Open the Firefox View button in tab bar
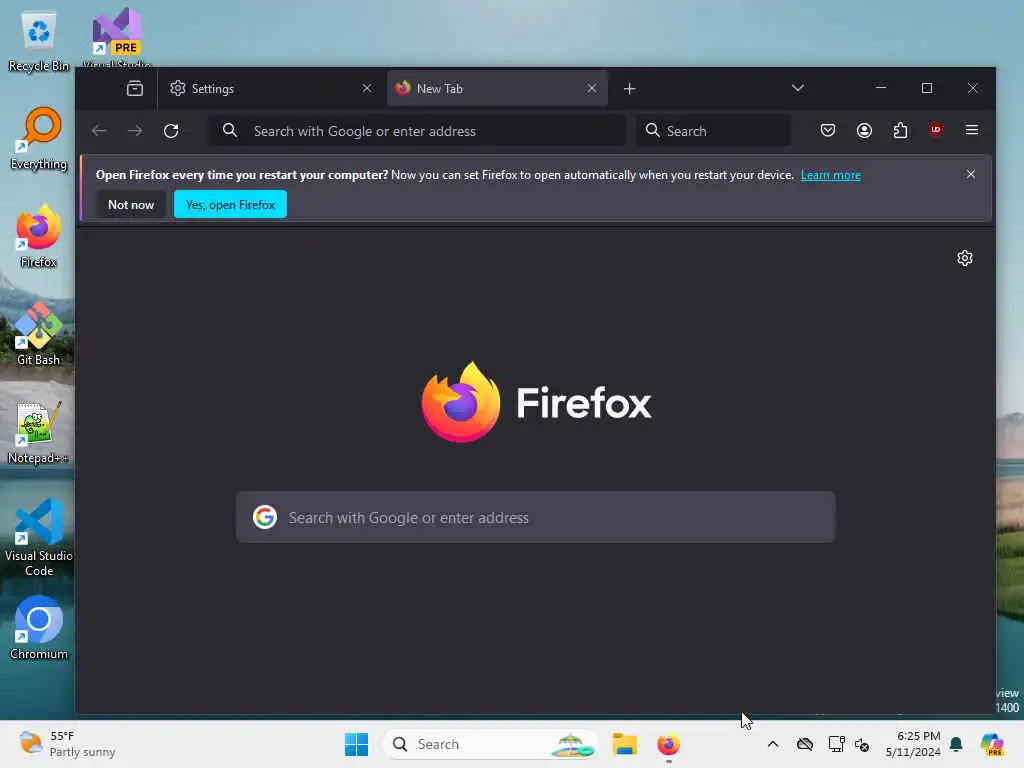1024x768 pixels. pyautogui.click(x=135, y=88)
